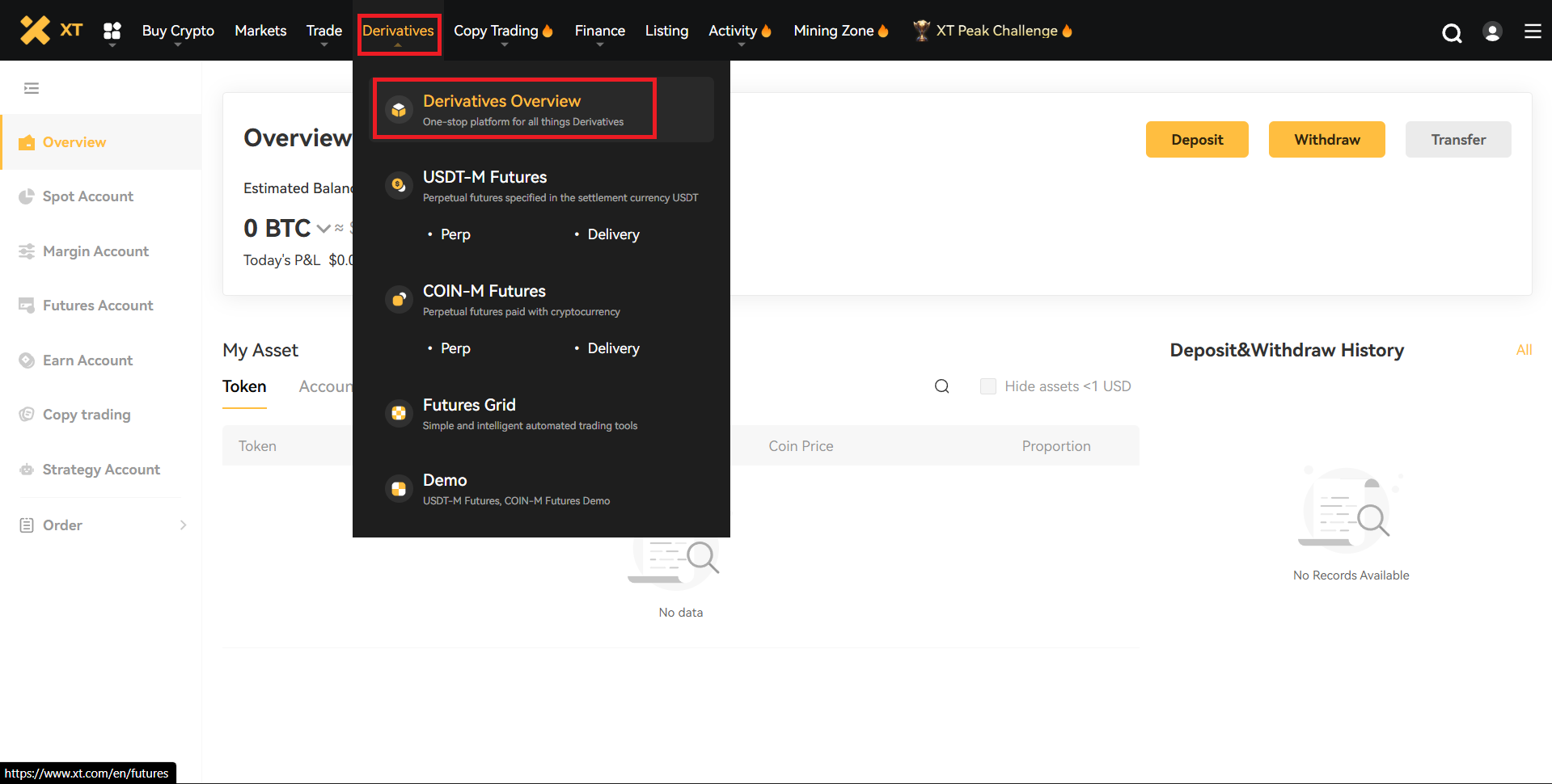Collapse the sidebar with the menu icon

tap(32, 88)
